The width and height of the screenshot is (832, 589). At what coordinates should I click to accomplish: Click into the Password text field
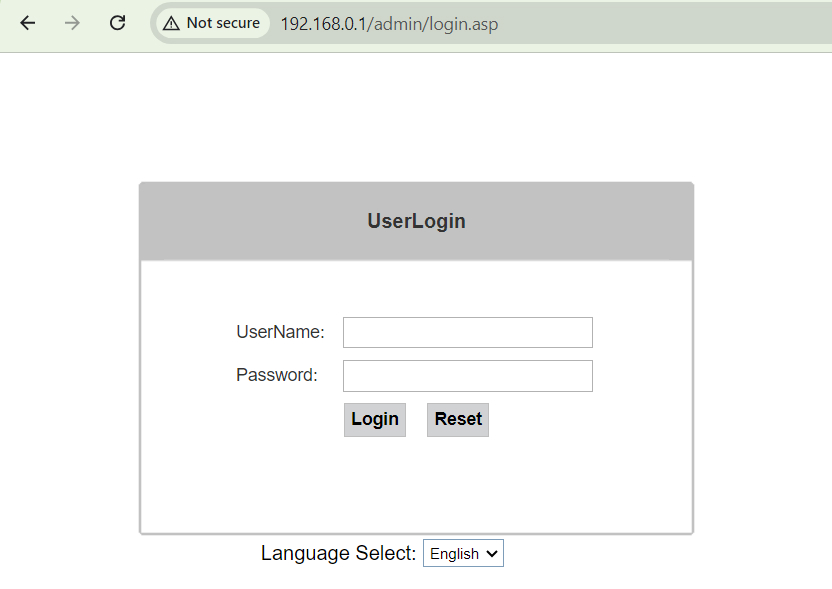pos(467,376)
